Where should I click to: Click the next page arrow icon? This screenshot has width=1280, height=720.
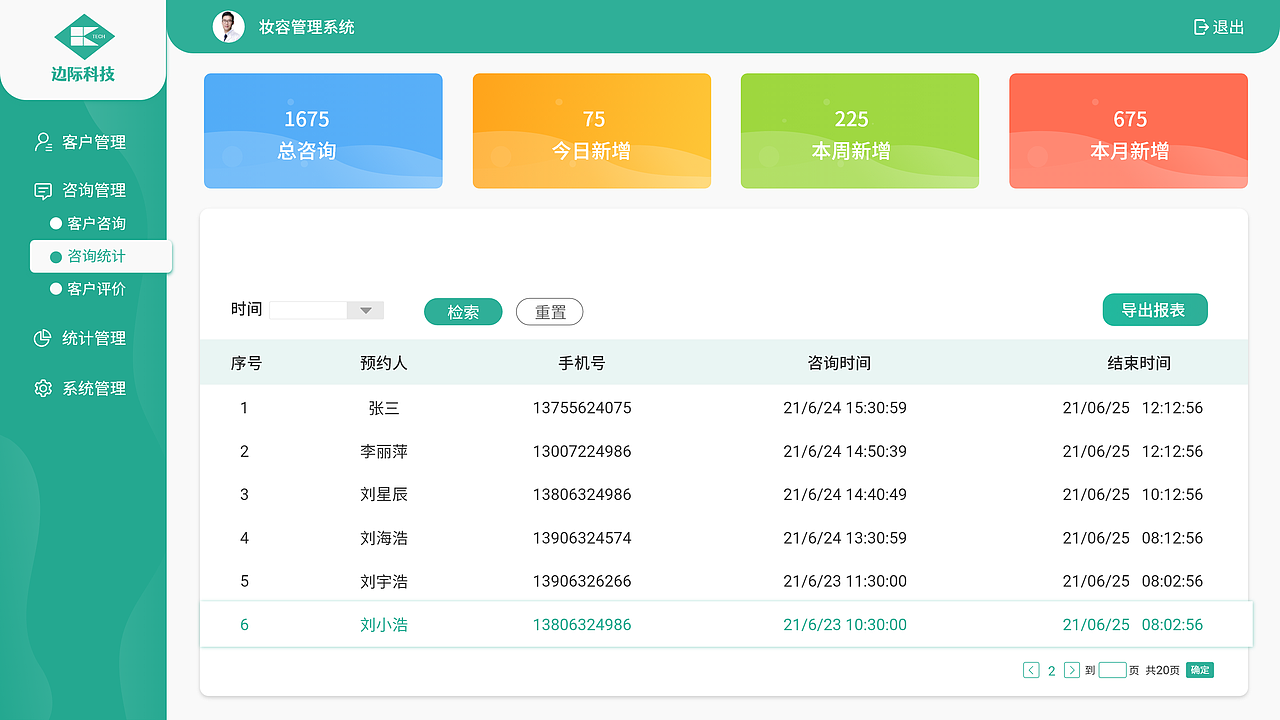click(1071, 670)
